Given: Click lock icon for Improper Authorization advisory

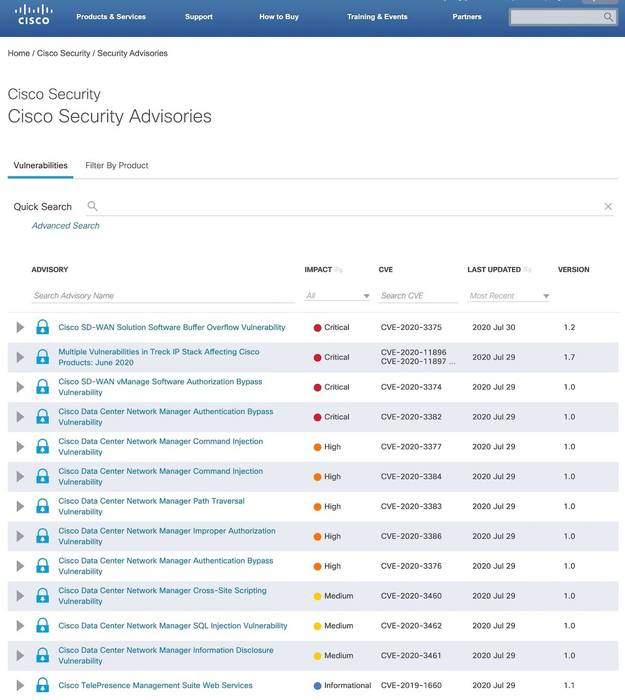Looking at the screenshot, I should pyautogui.click(x=42, y=536).
